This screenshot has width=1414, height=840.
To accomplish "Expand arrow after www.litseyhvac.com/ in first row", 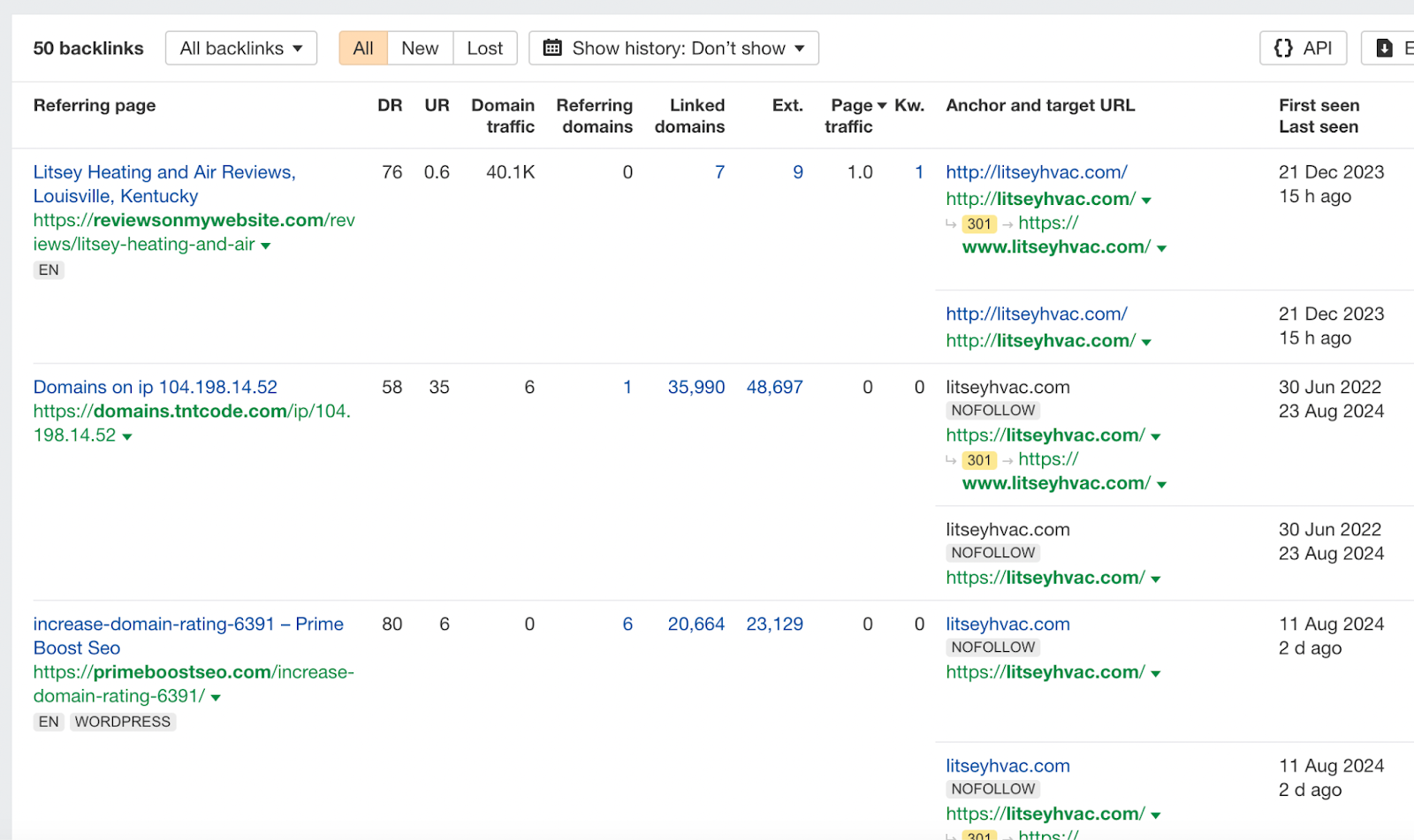I will pyautogui.click(x=1161, y=249).
